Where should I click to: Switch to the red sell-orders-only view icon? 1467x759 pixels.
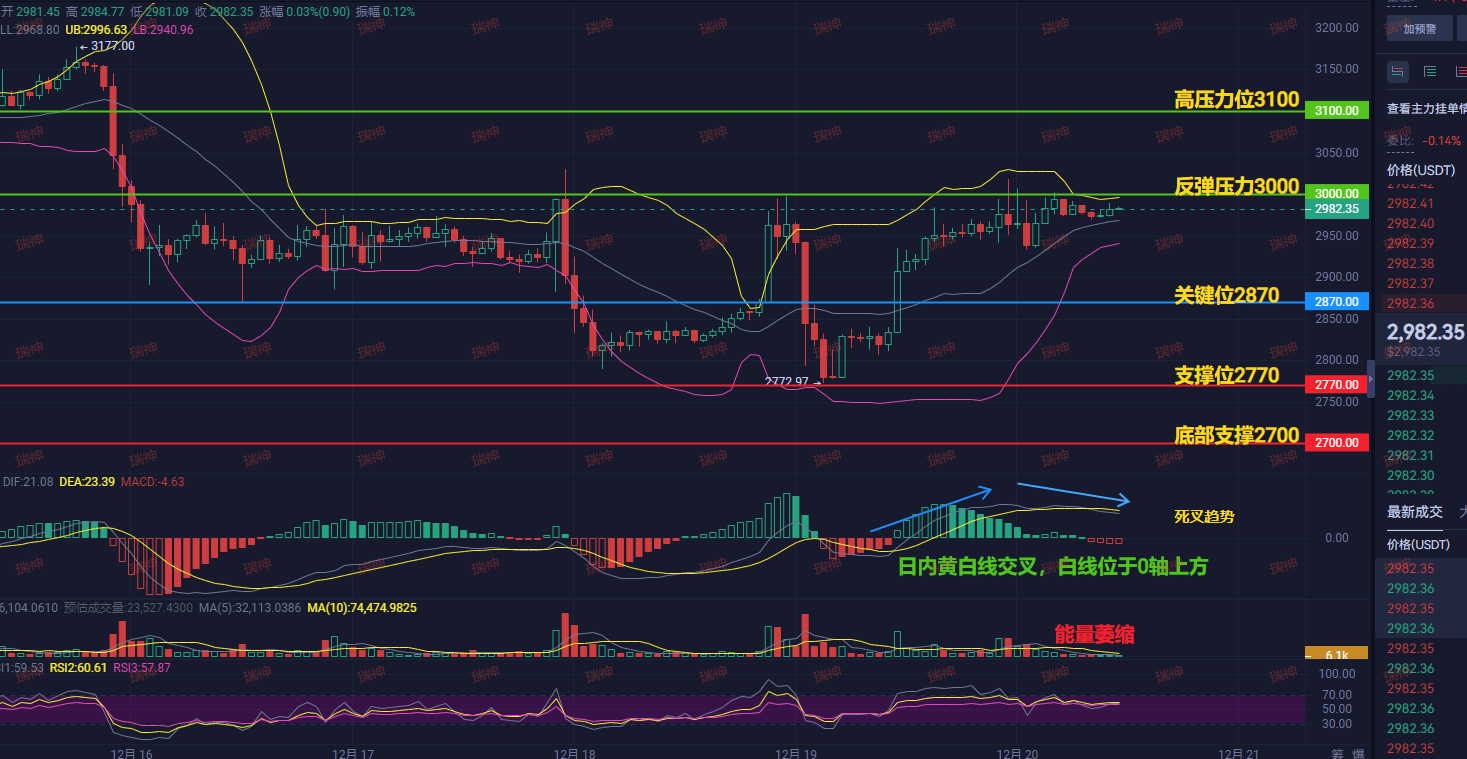coord(1460,71)
